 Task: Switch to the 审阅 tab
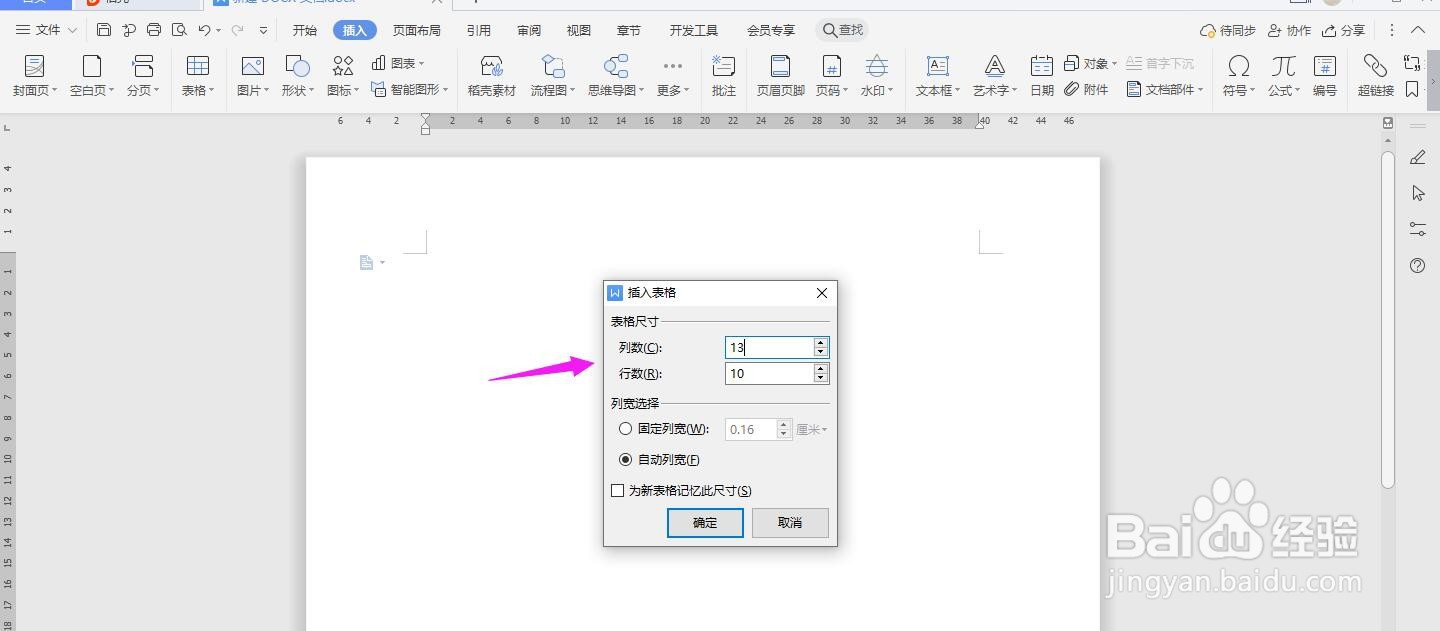[x=529, y=31]
